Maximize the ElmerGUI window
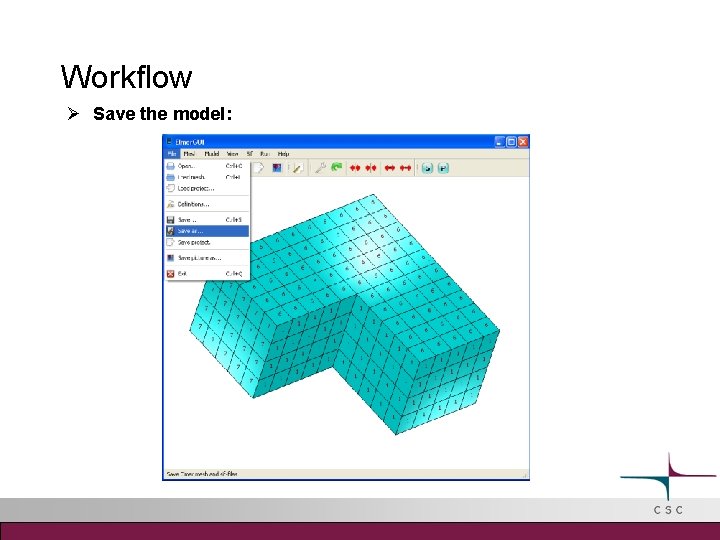 click(511, 142)
